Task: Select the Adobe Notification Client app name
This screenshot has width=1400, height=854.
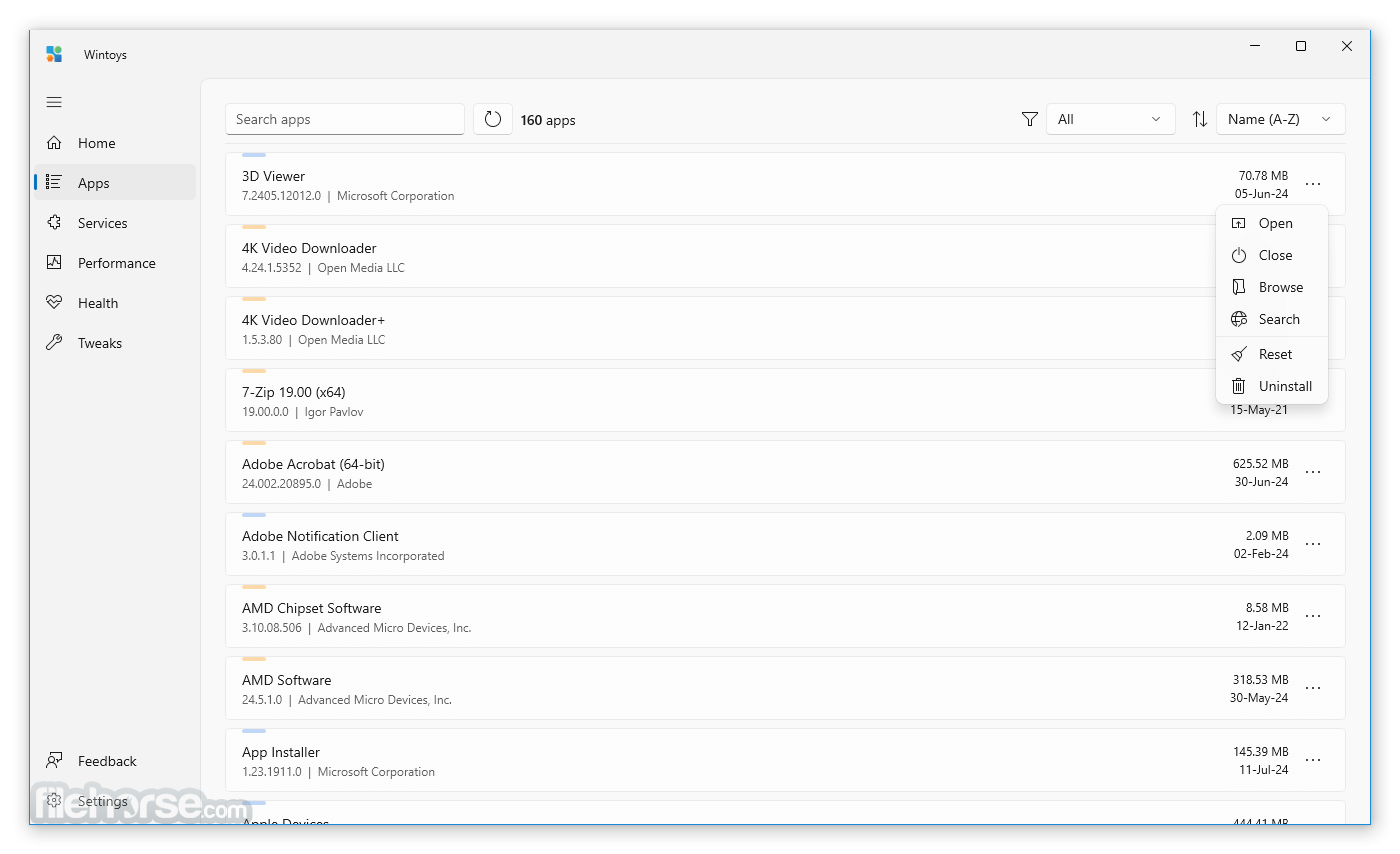Action: tap(320, 536)
